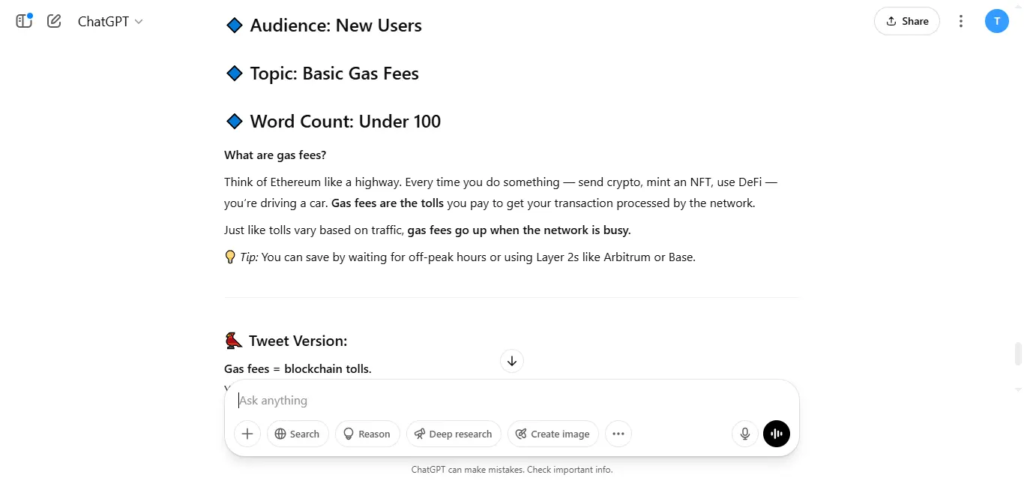Attach a file with the plus icon

248,433
